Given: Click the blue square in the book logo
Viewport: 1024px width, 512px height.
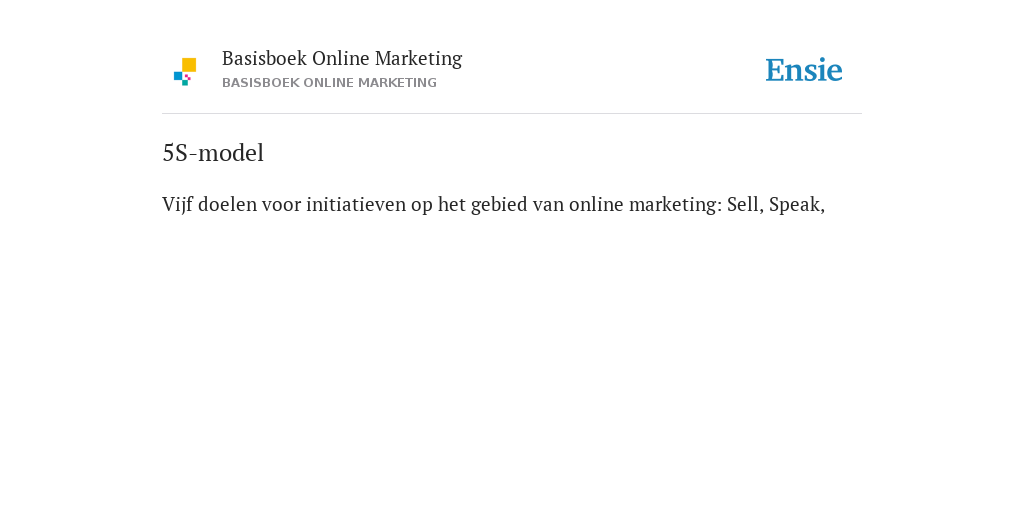Looking at the screenshot, I should [x=178, y=76].
